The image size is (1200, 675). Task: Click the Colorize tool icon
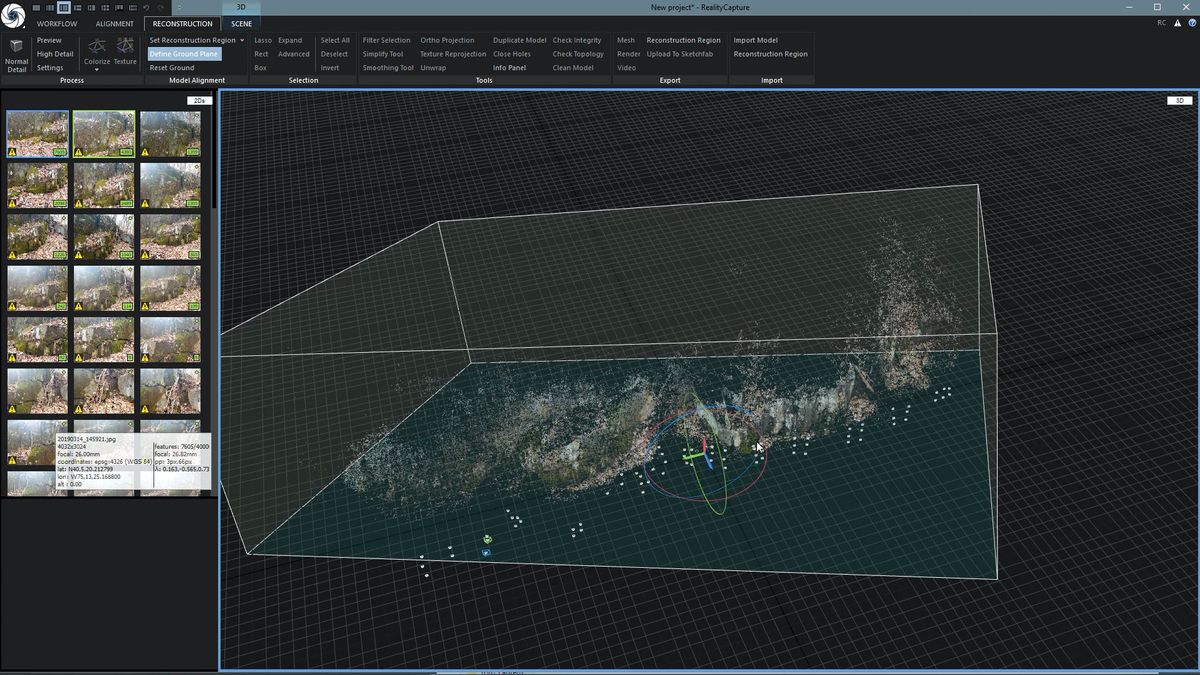(96, 47)
